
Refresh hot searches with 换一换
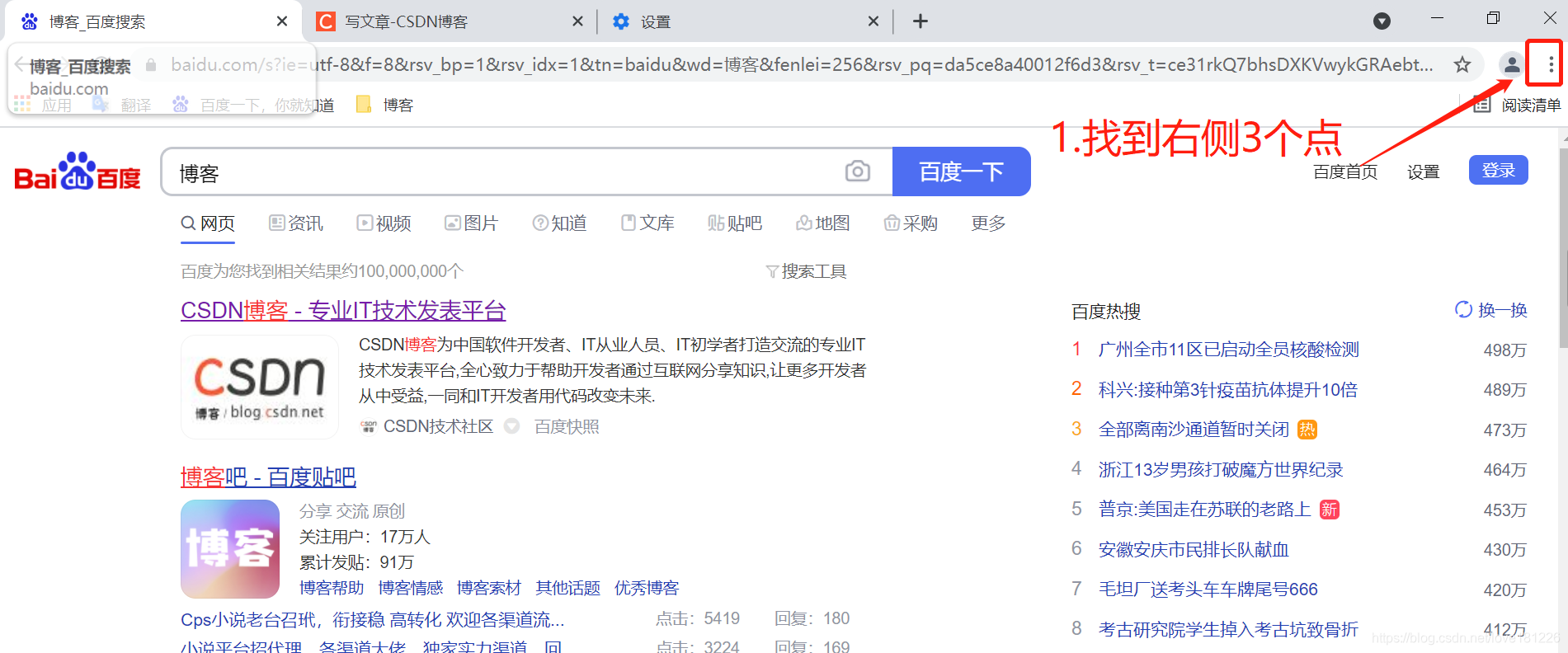(x=1491, y=310)
